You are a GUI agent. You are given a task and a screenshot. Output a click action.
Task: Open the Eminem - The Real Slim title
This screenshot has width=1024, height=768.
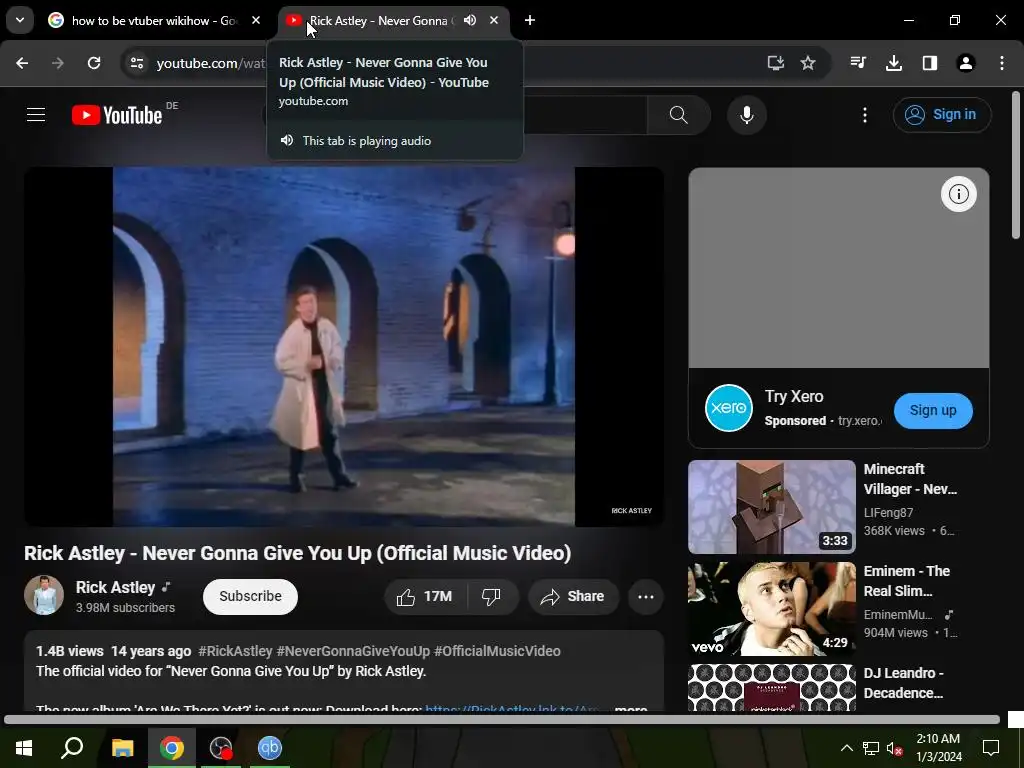(x=906, y=581)
